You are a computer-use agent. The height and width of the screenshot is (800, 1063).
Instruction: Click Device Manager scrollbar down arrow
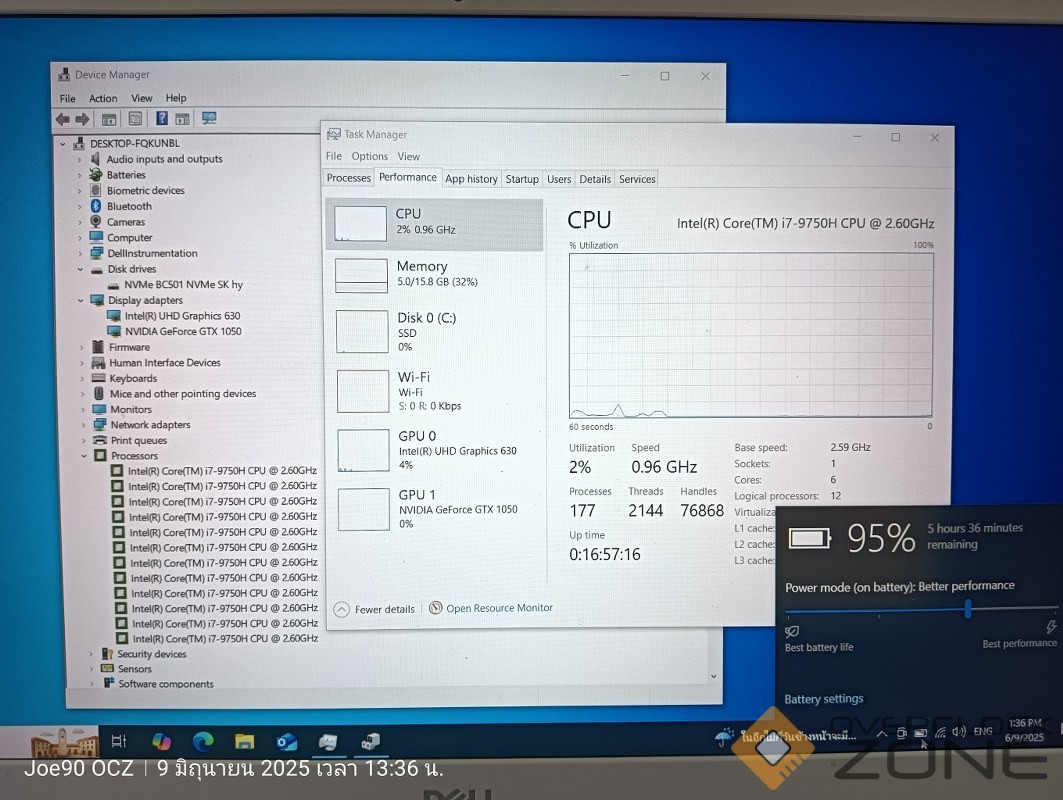point(713,676)
